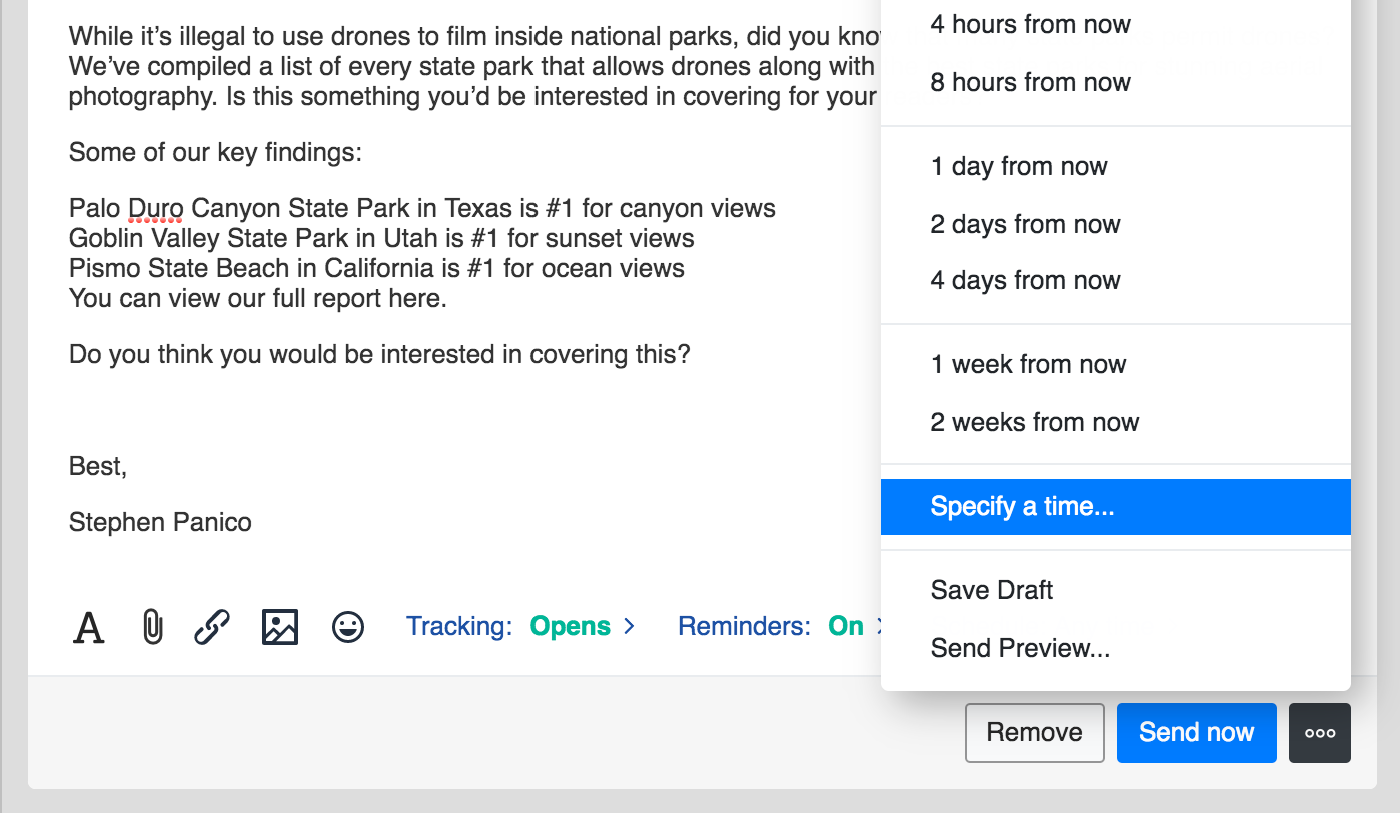Viewport: 1400px width, 813px height.
Task: Select "2 days from now" option
Action: pyautogui.click(x=1025, y=224)
